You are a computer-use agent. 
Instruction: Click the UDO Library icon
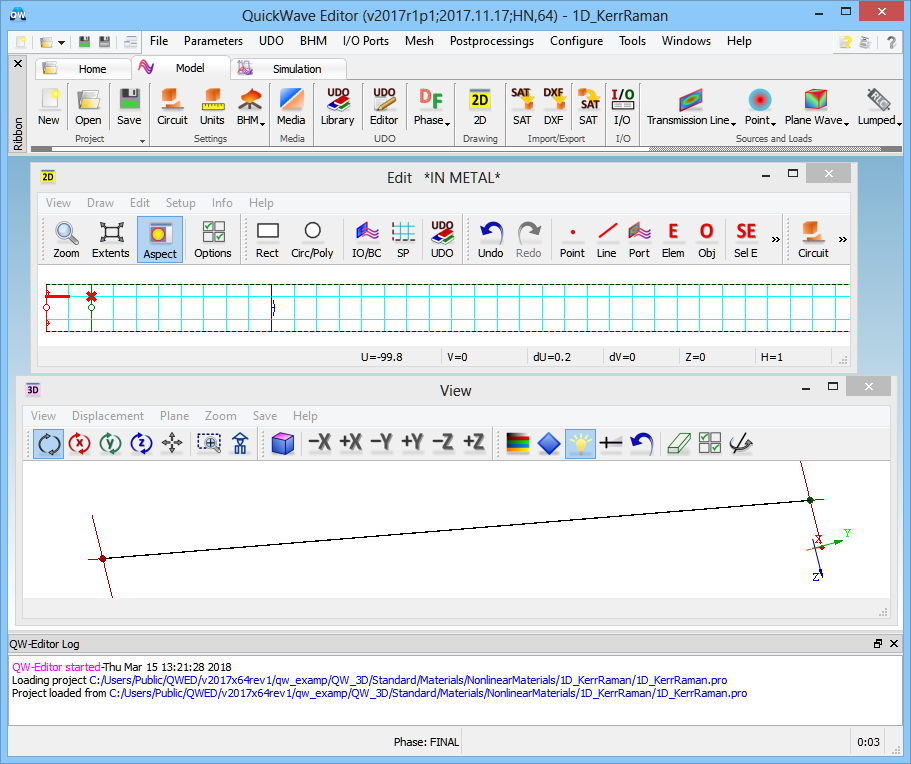click(x=337, y=106)
